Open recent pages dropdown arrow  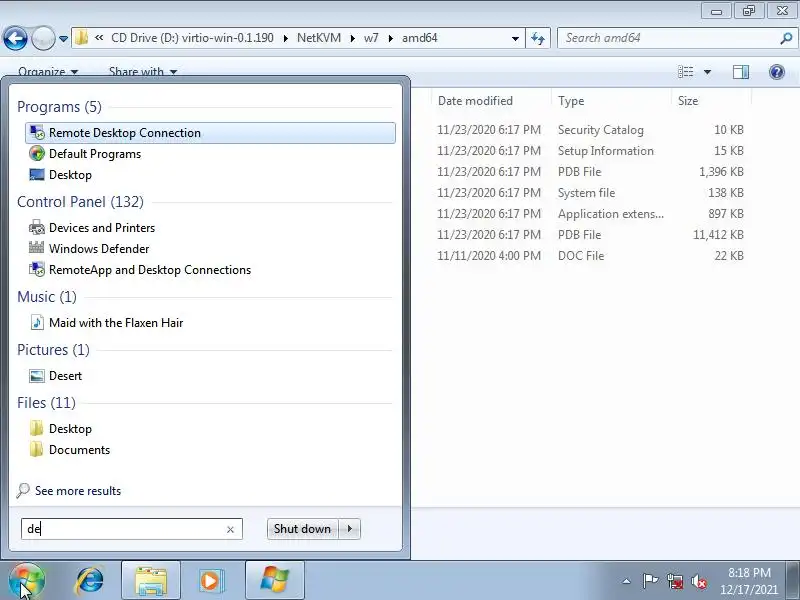[63, 39]
